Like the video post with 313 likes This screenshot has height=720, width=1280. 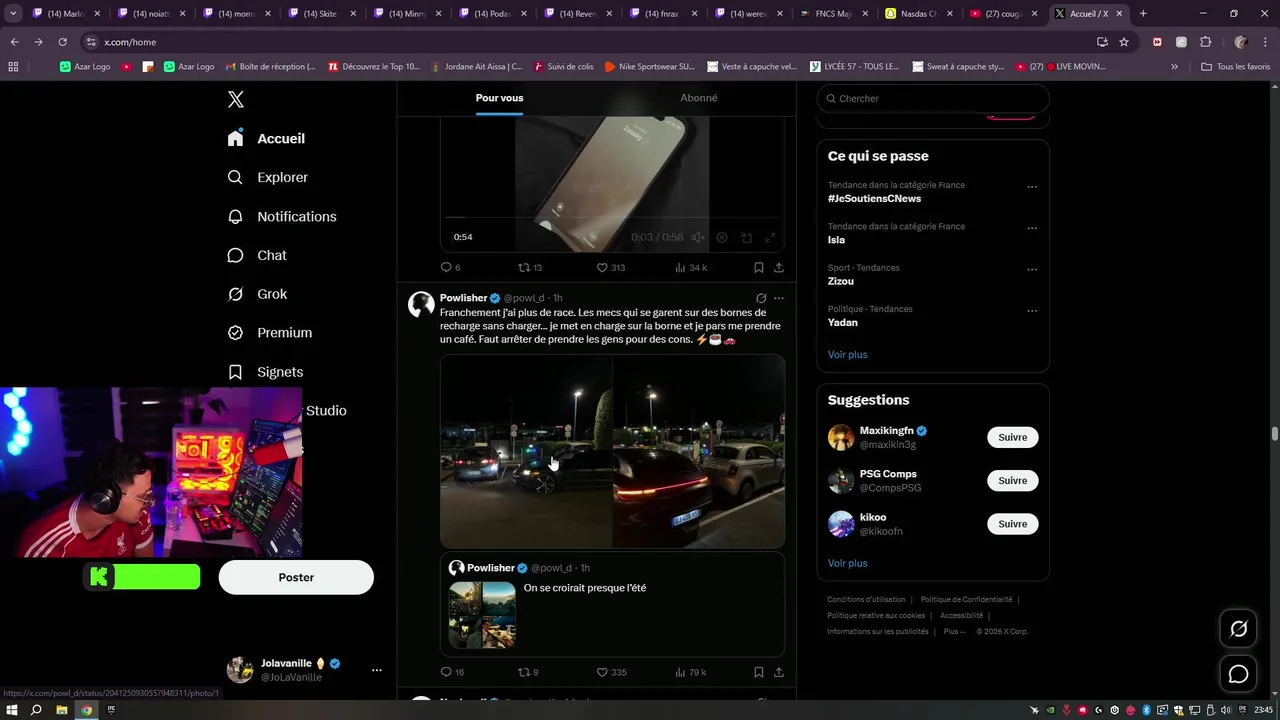point(610,267)
